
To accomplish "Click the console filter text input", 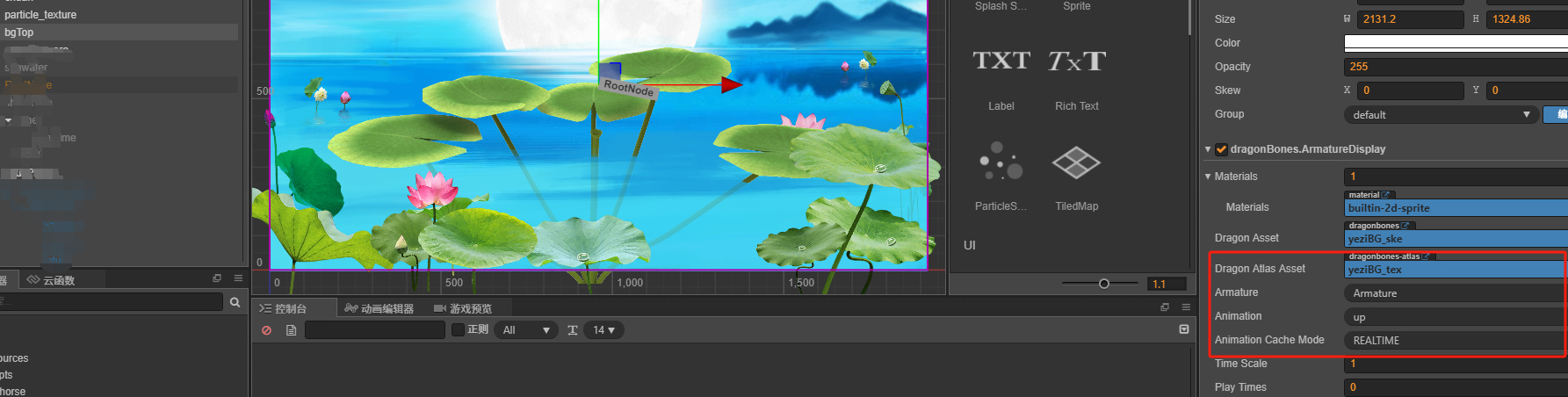I will click(x=375, y=330).
